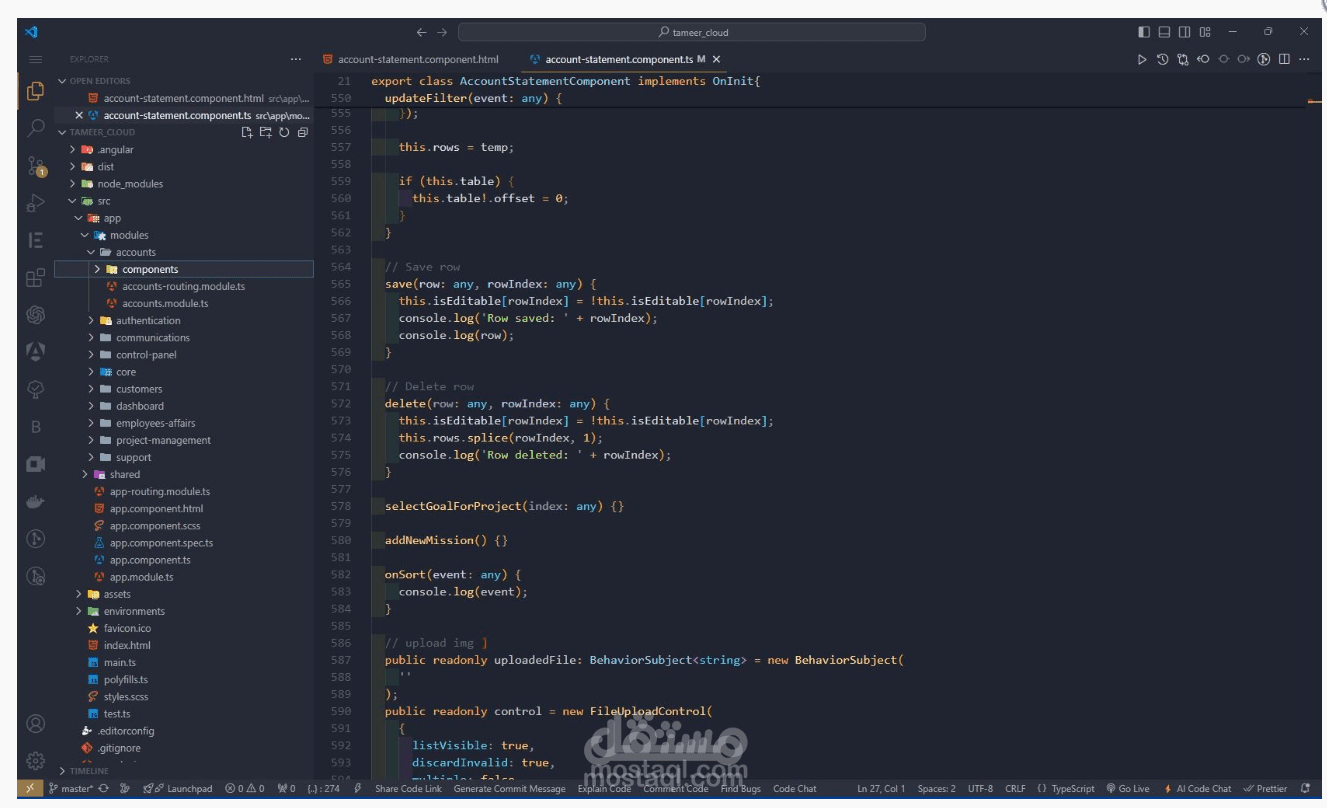Click the UTF-8 encoding indicator
The width and height of the screenshot is (1327, 808).
pyautogui.click(x=980, y=788)
